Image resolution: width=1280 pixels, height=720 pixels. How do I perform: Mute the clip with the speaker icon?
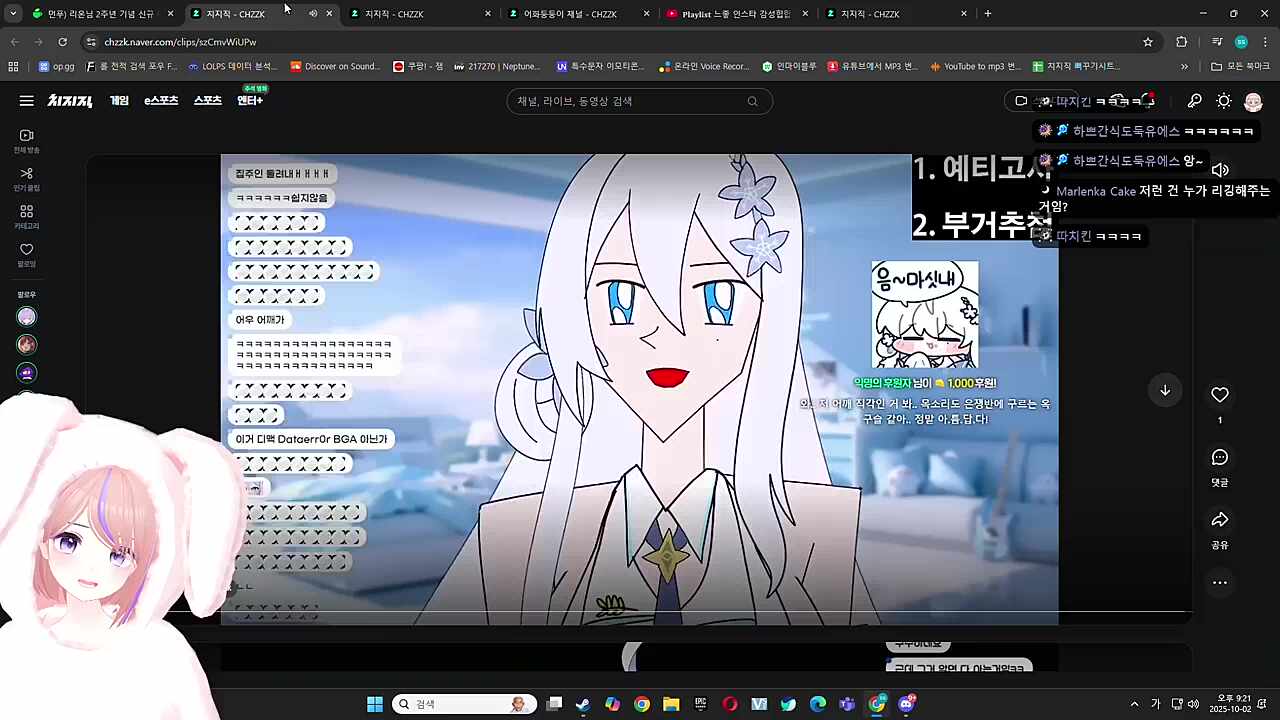1220,170
